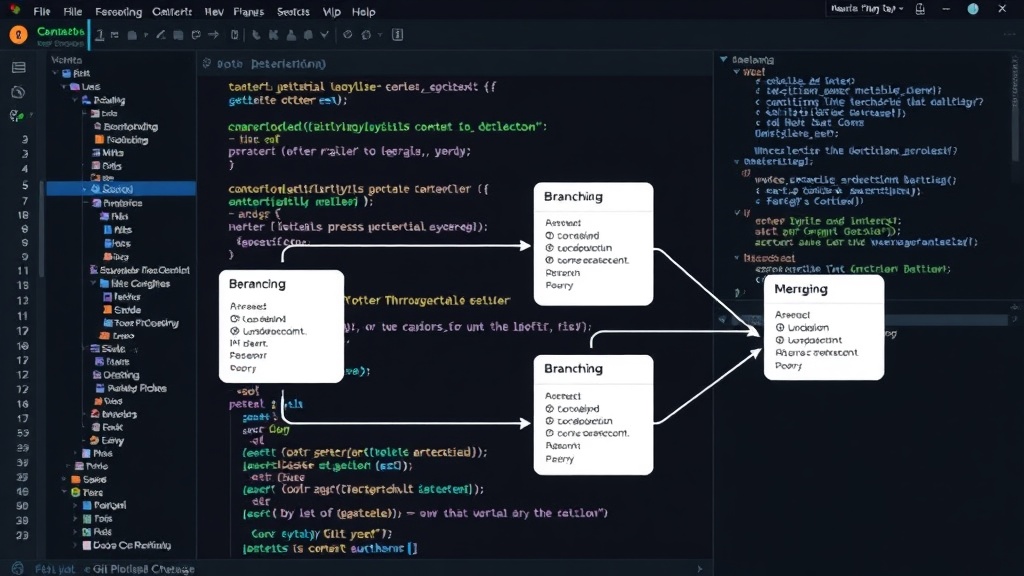Click the Git status text in bottom bar
Image resolution: width=1024 pixels, height=576 pixels.
tap(144, 569)
